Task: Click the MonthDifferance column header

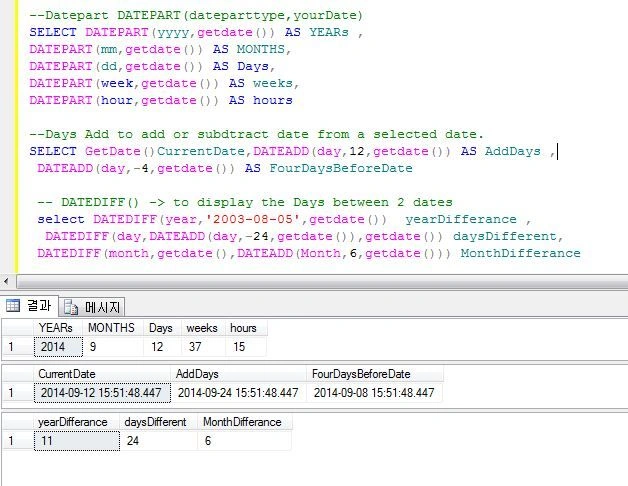Action: (245, 422)
